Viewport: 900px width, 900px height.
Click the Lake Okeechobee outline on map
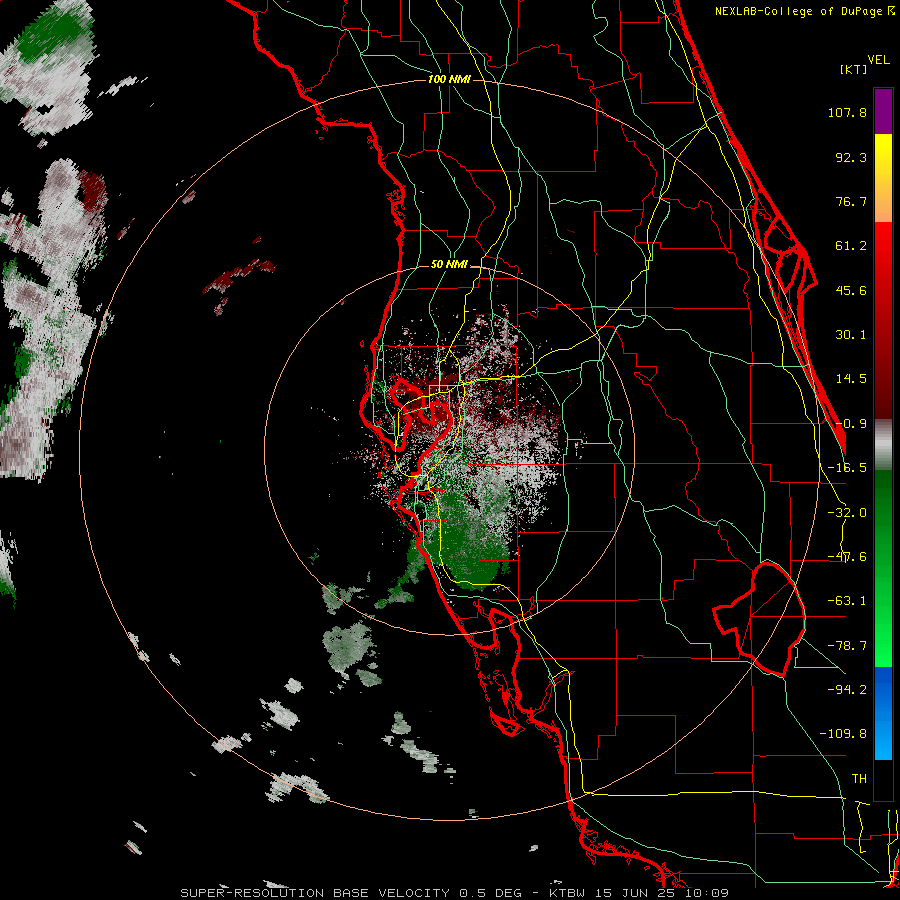point(759,619)
